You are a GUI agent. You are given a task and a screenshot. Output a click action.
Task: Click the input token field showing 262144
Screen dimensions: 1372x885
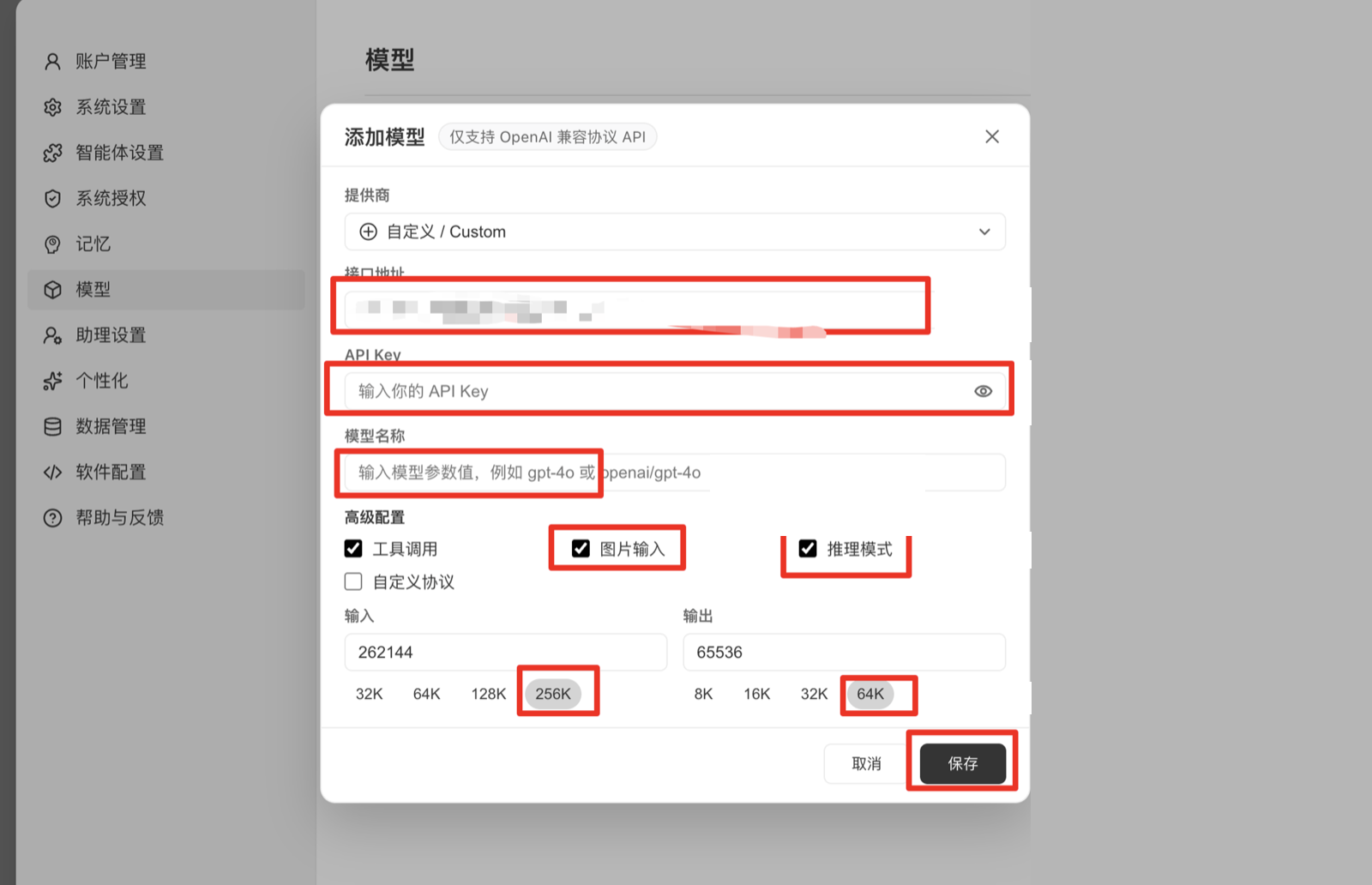click(x=506, y=653)
